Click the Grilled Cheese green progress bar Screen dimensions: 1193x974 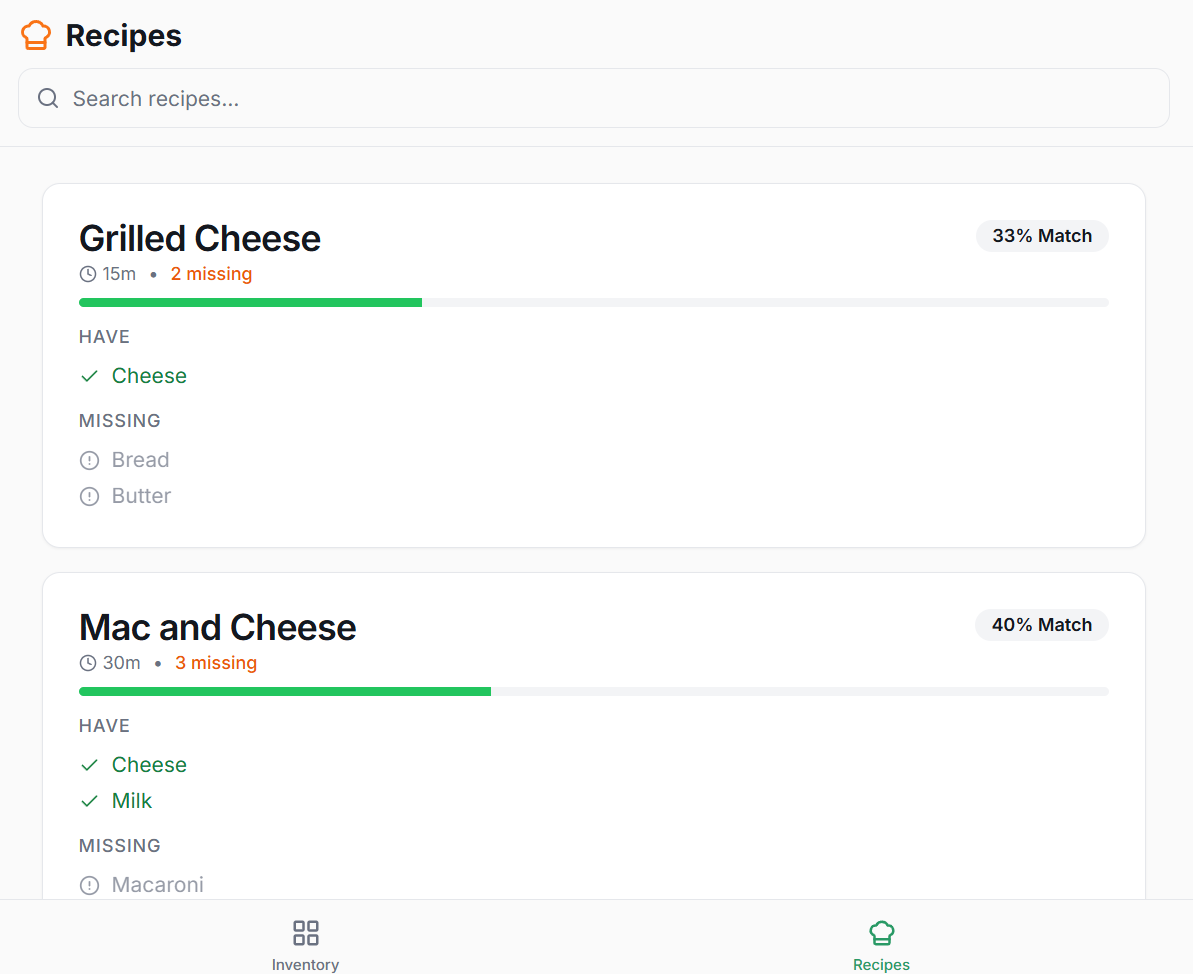[x=250, y=302]
